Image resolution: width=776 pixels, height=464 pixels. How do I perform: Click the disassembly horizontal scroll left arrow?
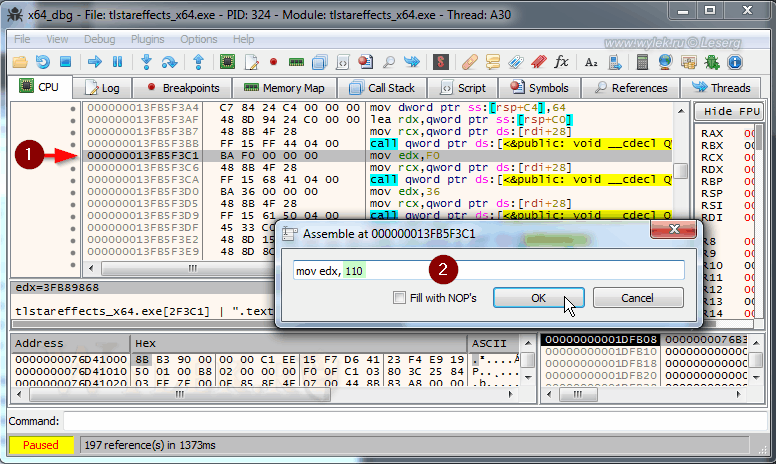91,269
